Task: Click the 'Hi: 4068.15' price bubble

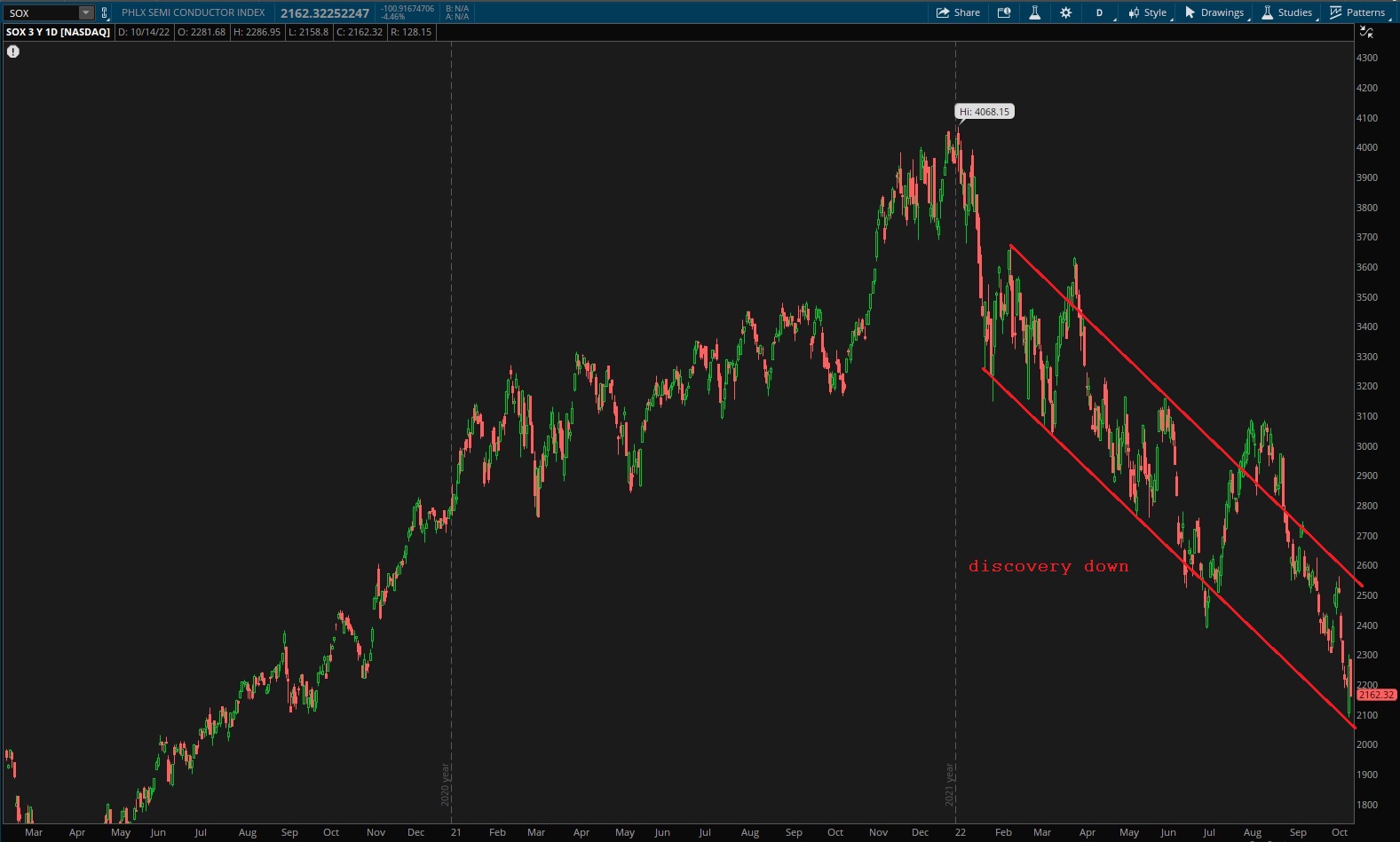Action: [985, 112]
